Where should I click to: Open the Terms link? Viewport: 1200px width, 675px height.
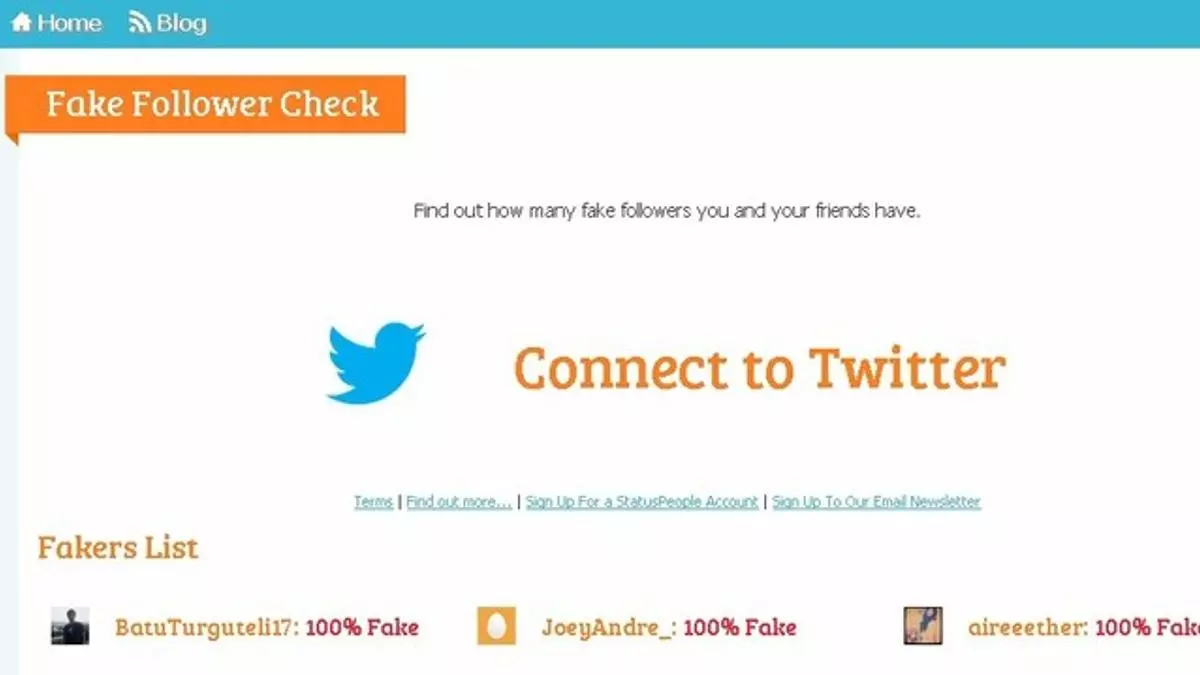373,502
